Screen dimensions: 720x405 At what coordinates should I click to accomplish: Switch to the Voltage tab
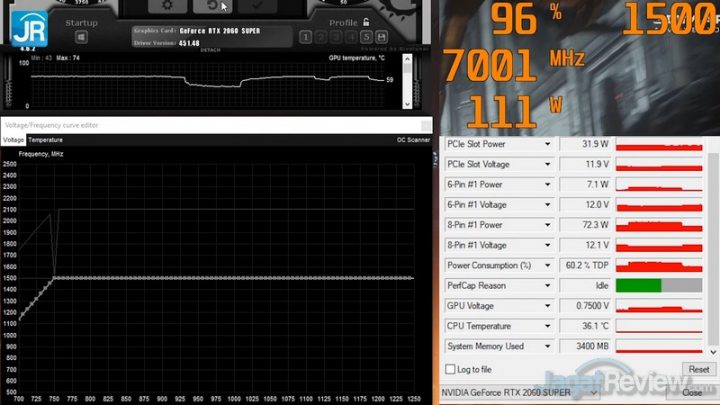coord(13,140)
